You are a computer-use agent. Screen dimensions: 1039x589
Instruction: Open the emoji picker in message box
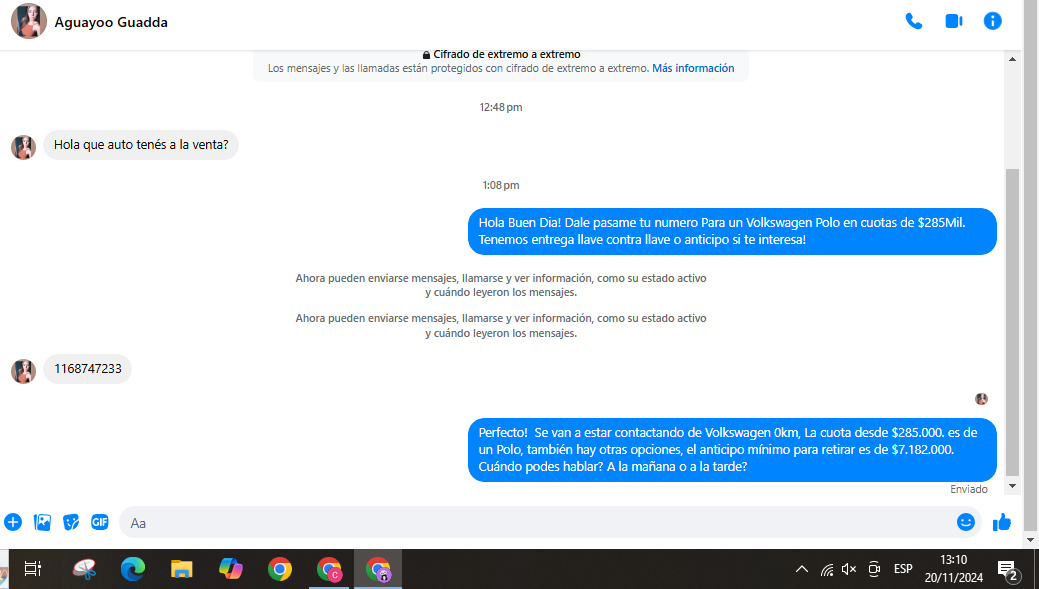[x=965, y=522]
